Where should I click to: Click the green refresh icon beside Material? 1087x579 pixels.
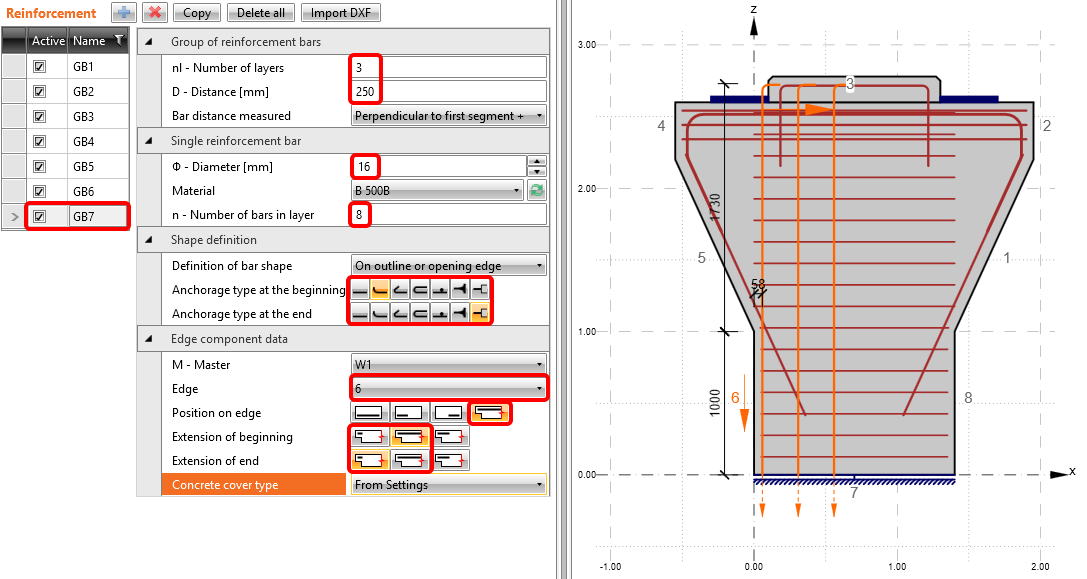click(x=537, y=190)
